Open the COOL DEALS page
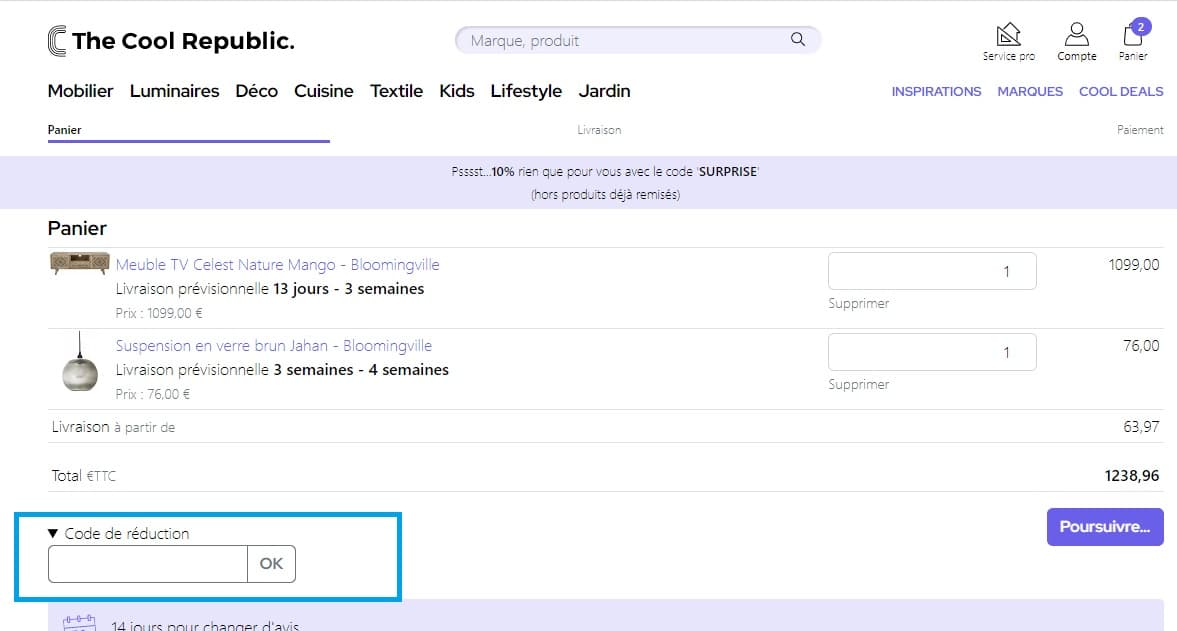Image resolution: width=1177 pixels, height=631 pixels. click(1120, 91)
